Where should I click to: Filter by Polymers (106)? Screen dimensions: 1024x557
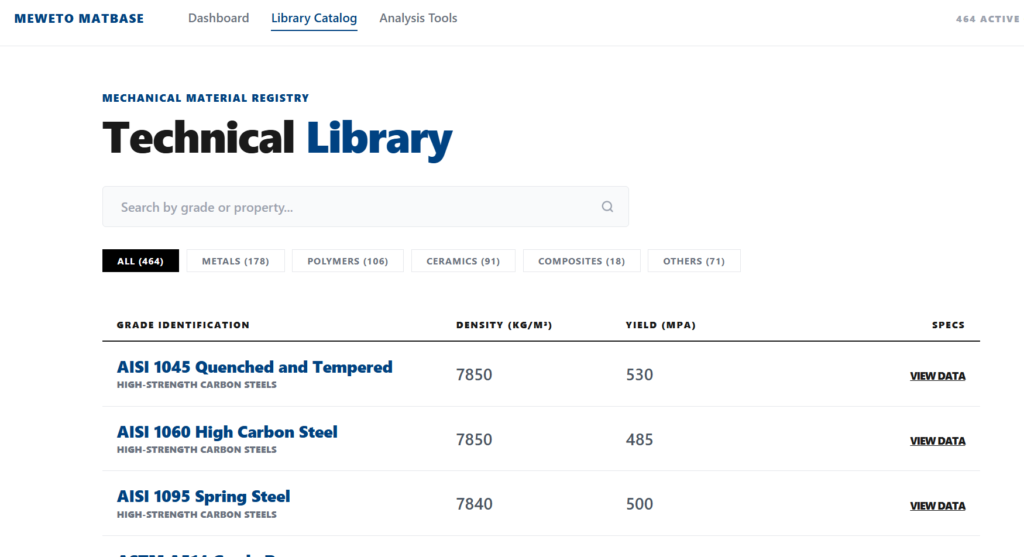coord(347,261)
